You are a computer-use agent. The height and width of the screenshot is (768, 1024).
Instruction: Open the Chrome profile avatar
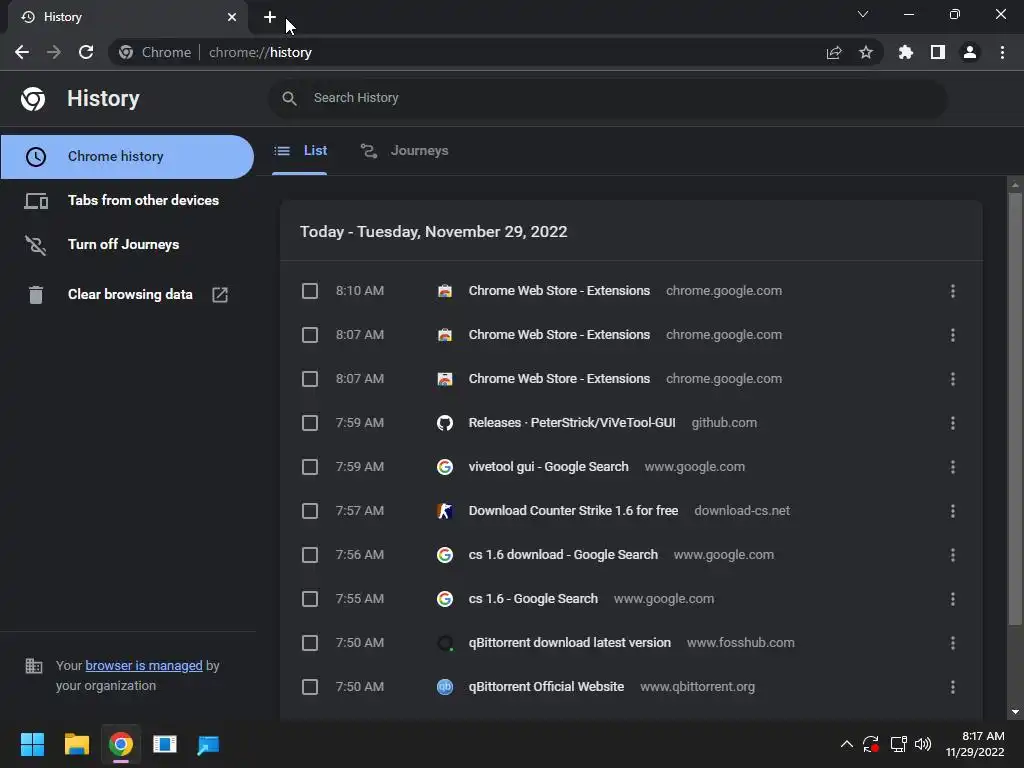pyautogui.click(x=970, y=52)
